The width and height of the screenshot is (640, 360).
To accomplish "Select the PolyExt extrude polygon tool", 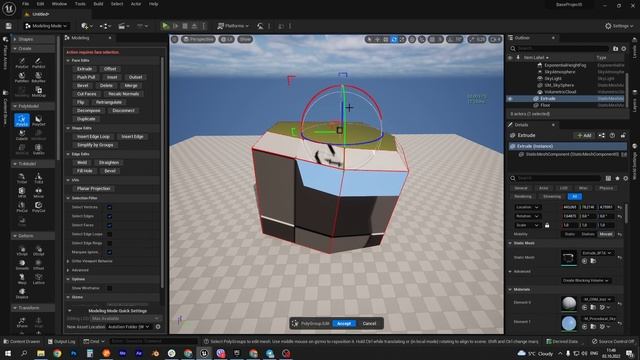I will (22, 63).
